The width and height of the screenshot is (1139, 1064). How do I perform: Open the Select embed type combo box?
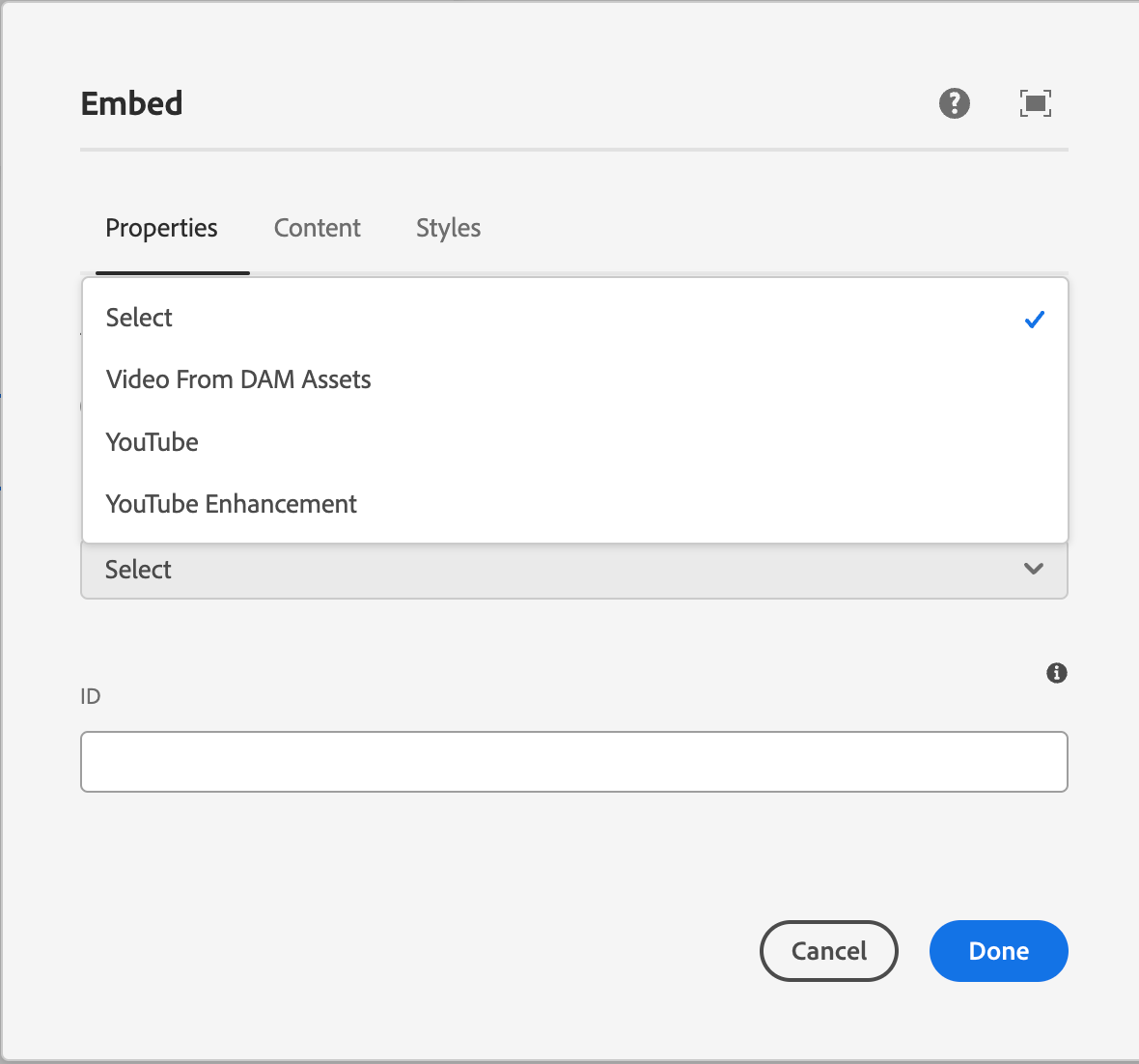click(x=573, y=570)
